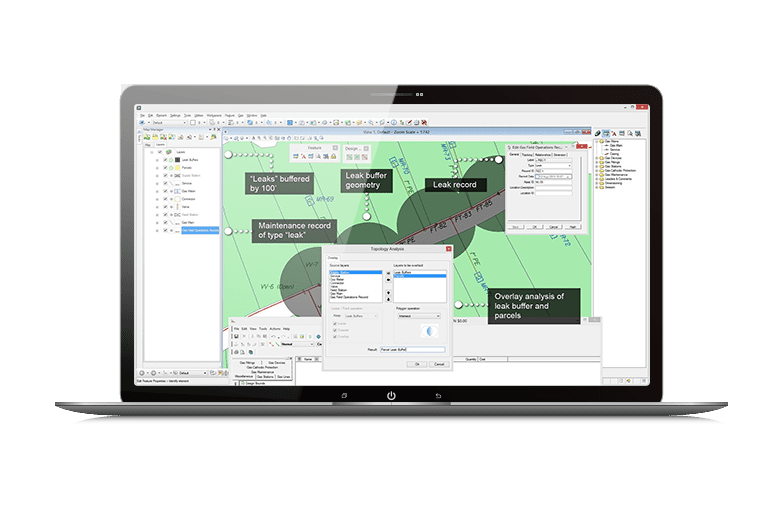Open the Polygon operation Intersect dropdown
This screenshot has width=782, height=508.
point(418,315)
